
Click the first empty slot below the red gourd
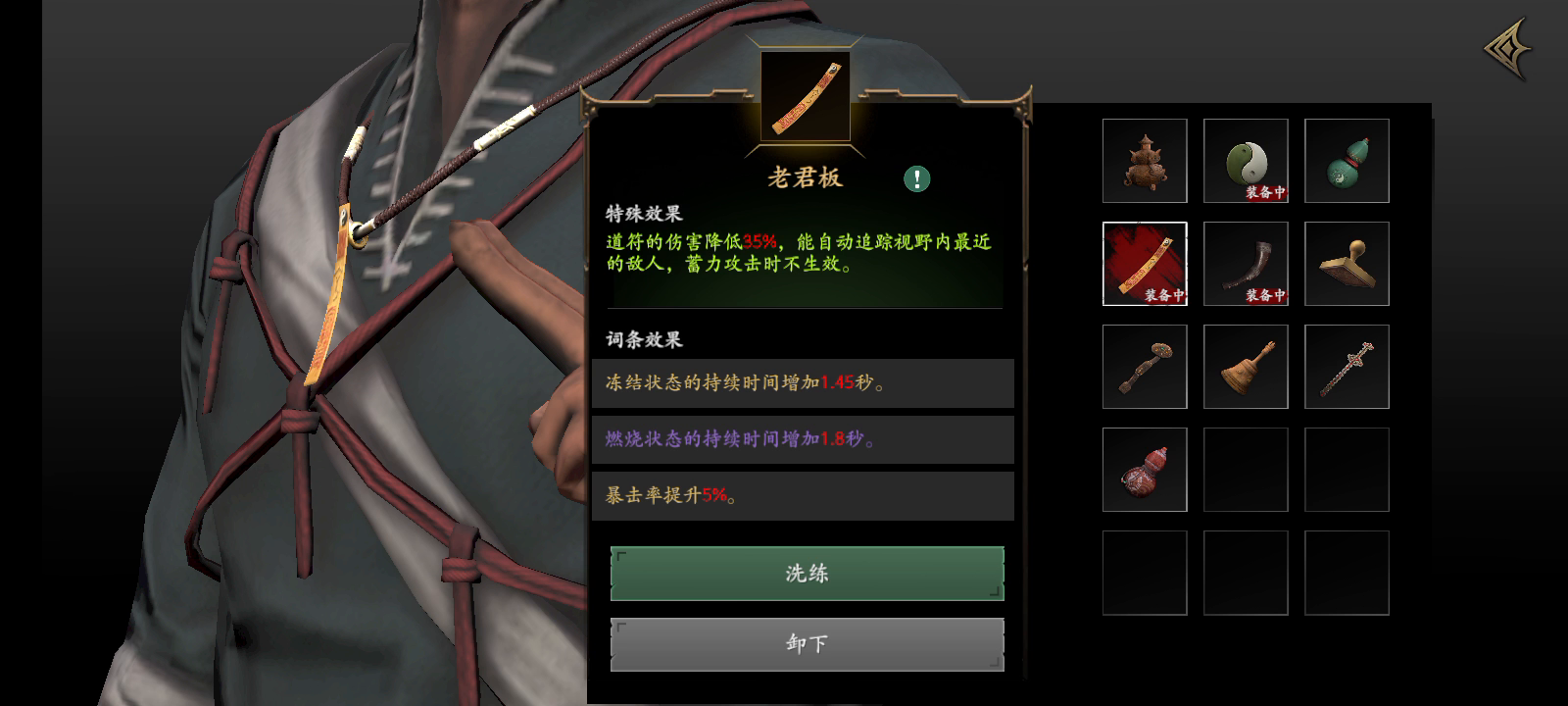(1145, 573)
